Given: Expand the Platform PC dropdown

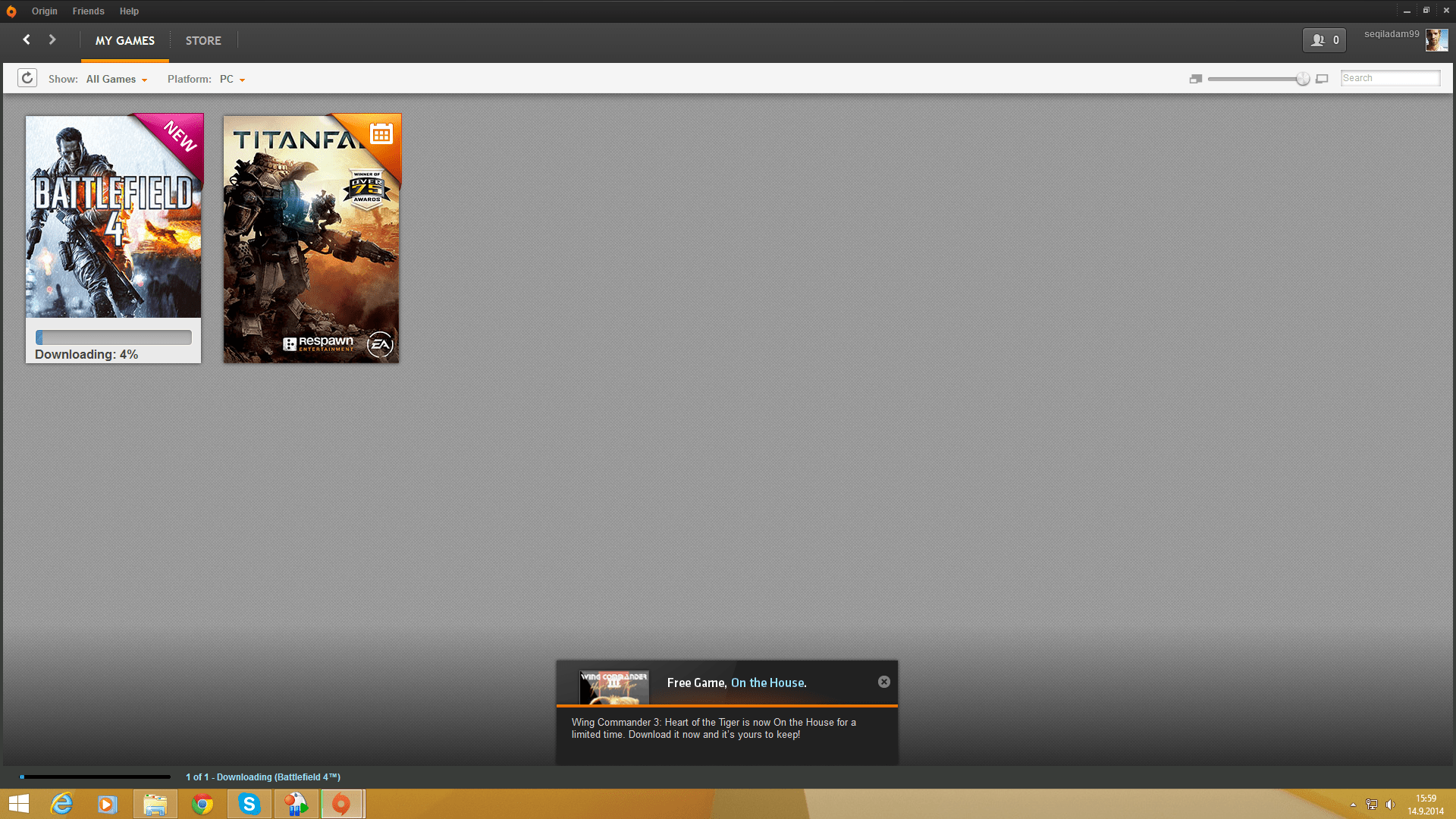Looking at the screenshot, I should pyautogui.click(x=232, y=79).
